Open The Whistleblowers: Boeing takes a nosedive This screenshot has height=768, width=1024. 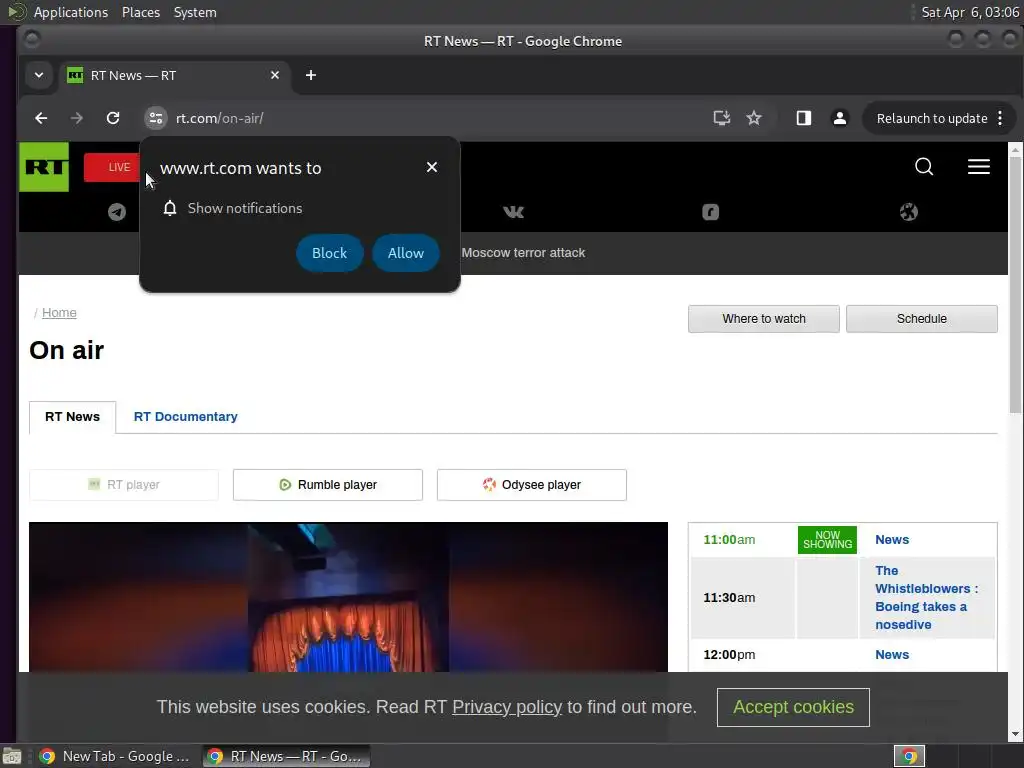pos(926,598)
